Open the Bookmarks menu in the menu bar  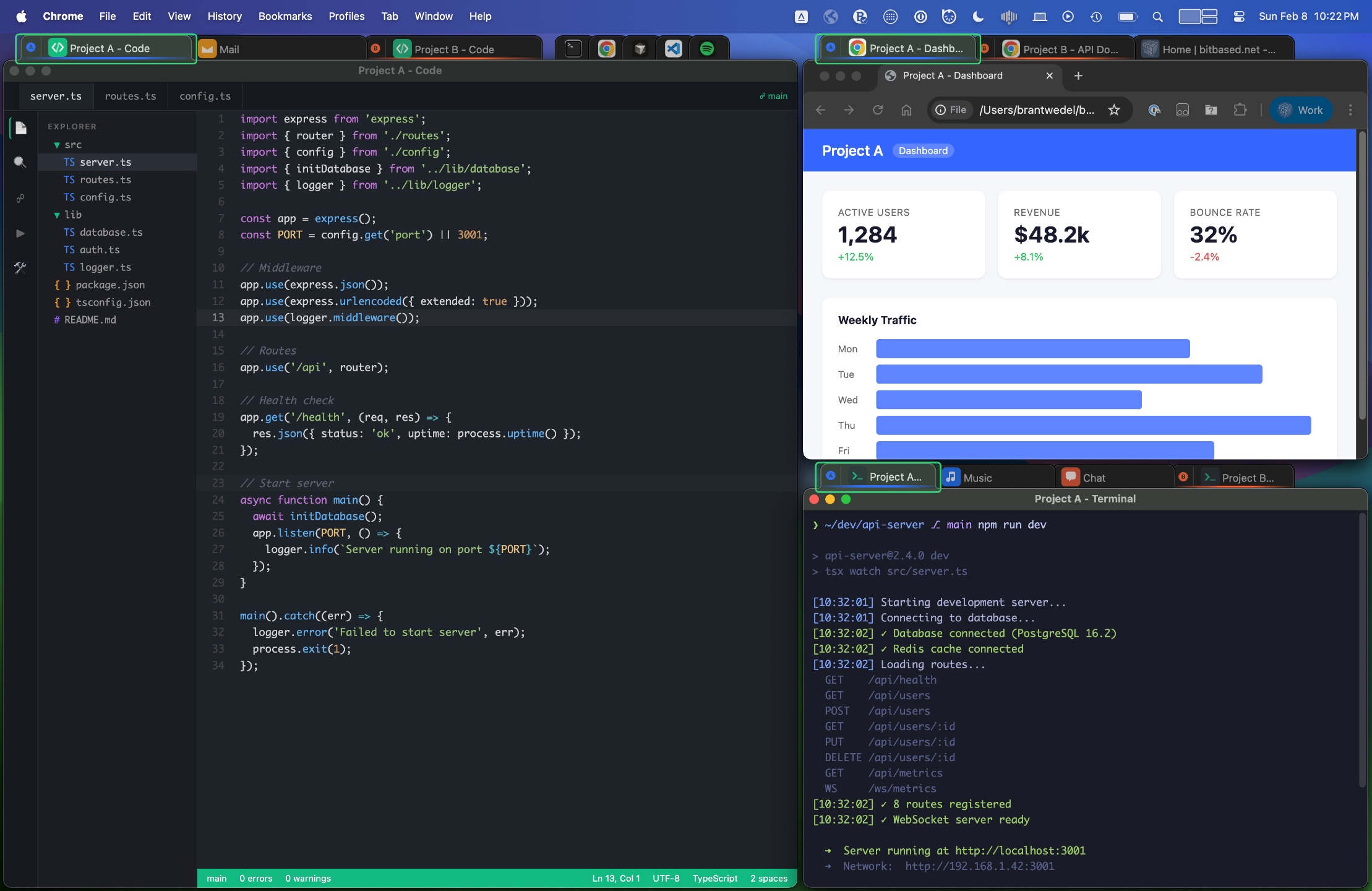coord(285,16)
